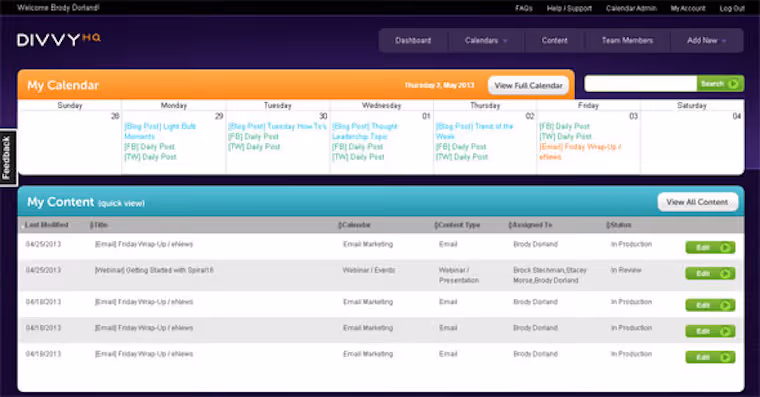
Task: Sort by Assigned To column
Action: 530,225
